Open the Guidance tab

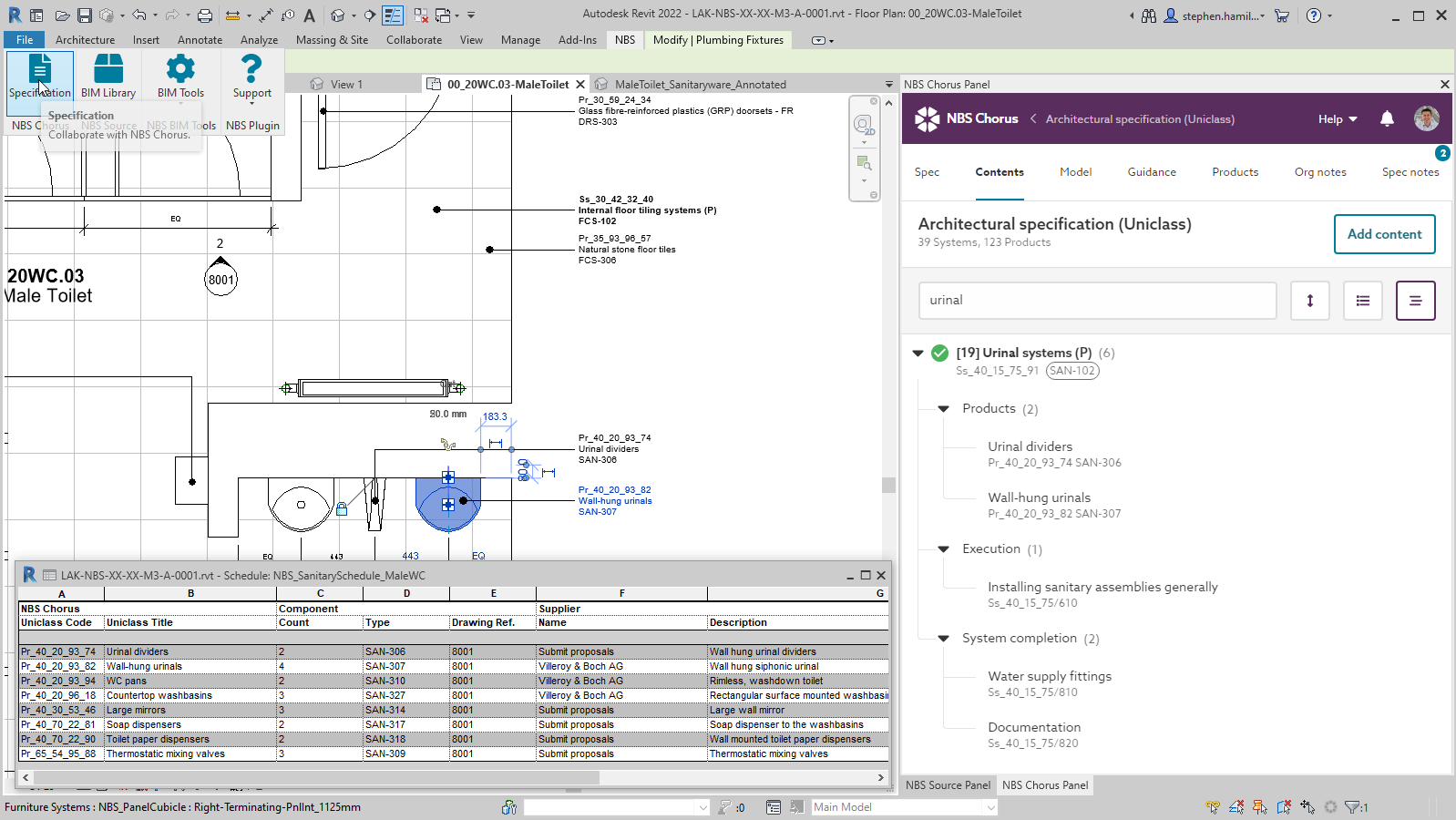1152,172
